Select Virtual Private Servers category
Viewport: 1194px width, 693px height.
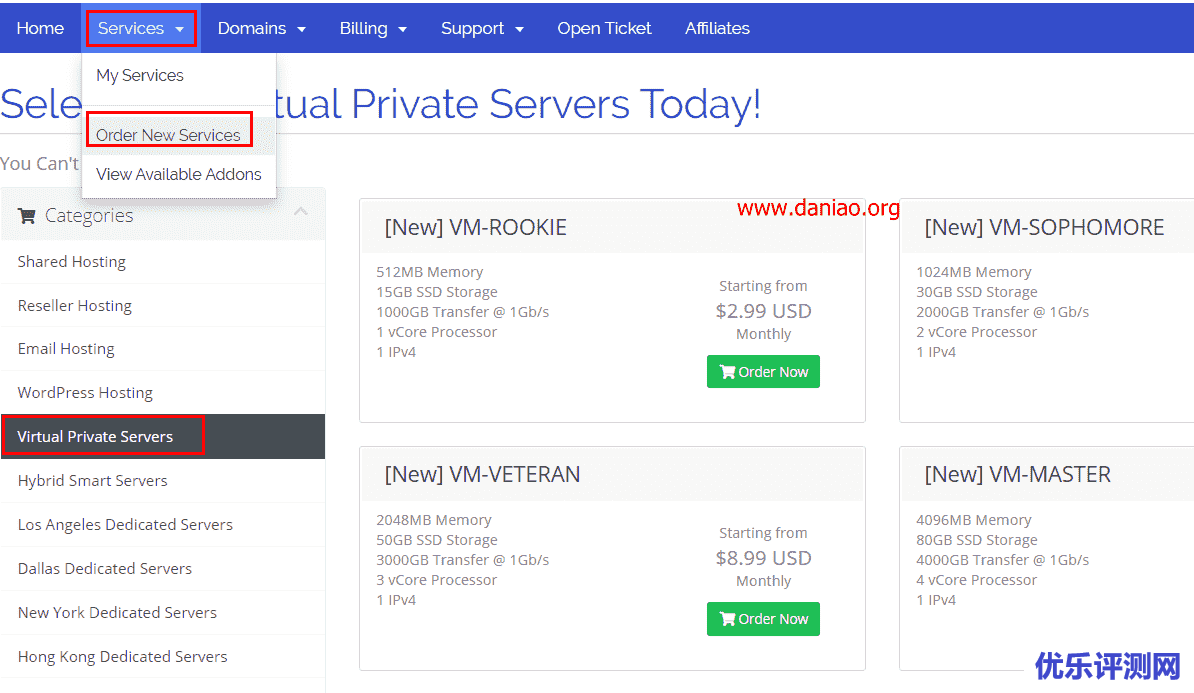(x=96, y=437)
